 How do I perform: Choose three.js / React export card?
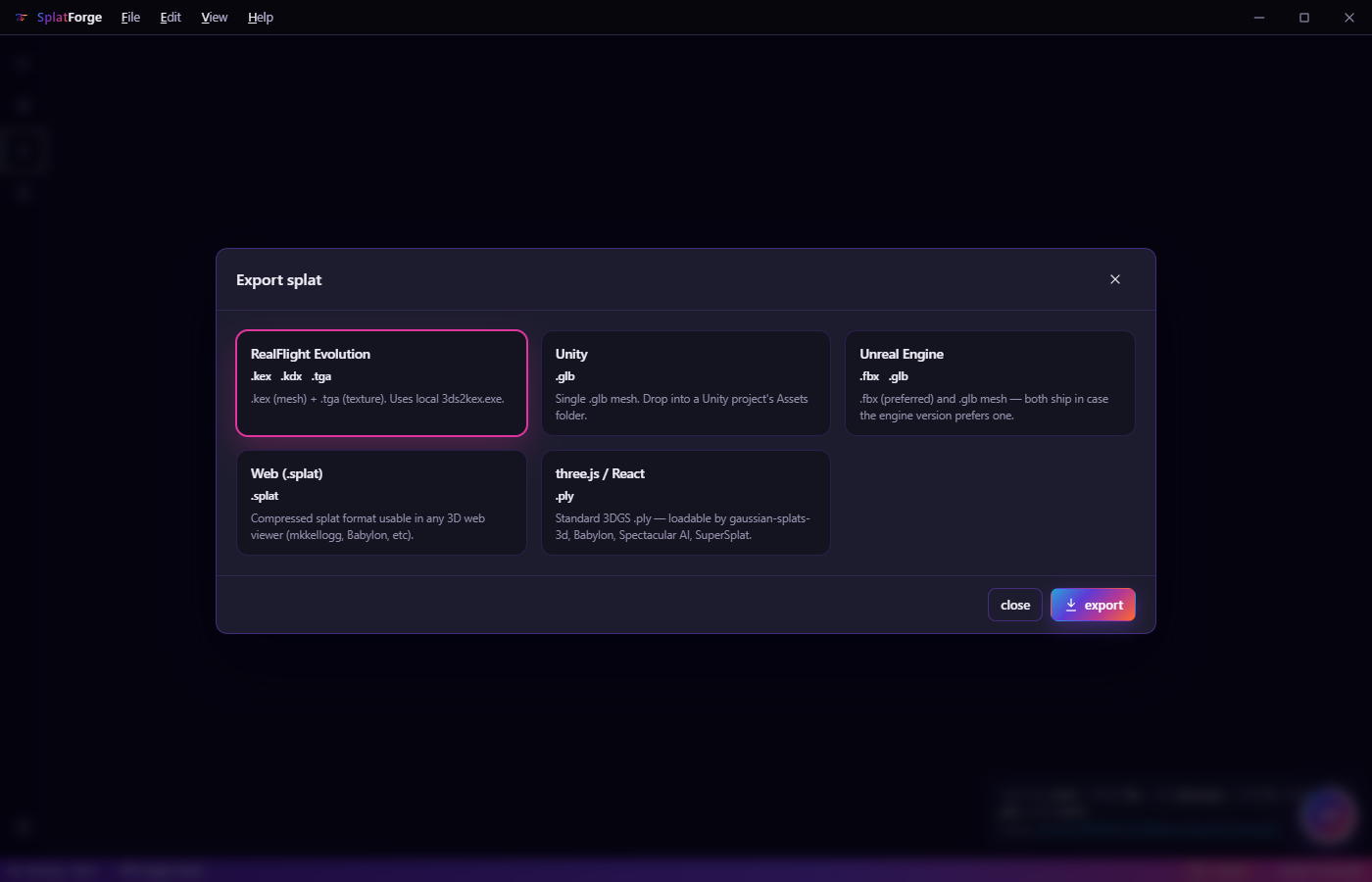coord(686,503)
